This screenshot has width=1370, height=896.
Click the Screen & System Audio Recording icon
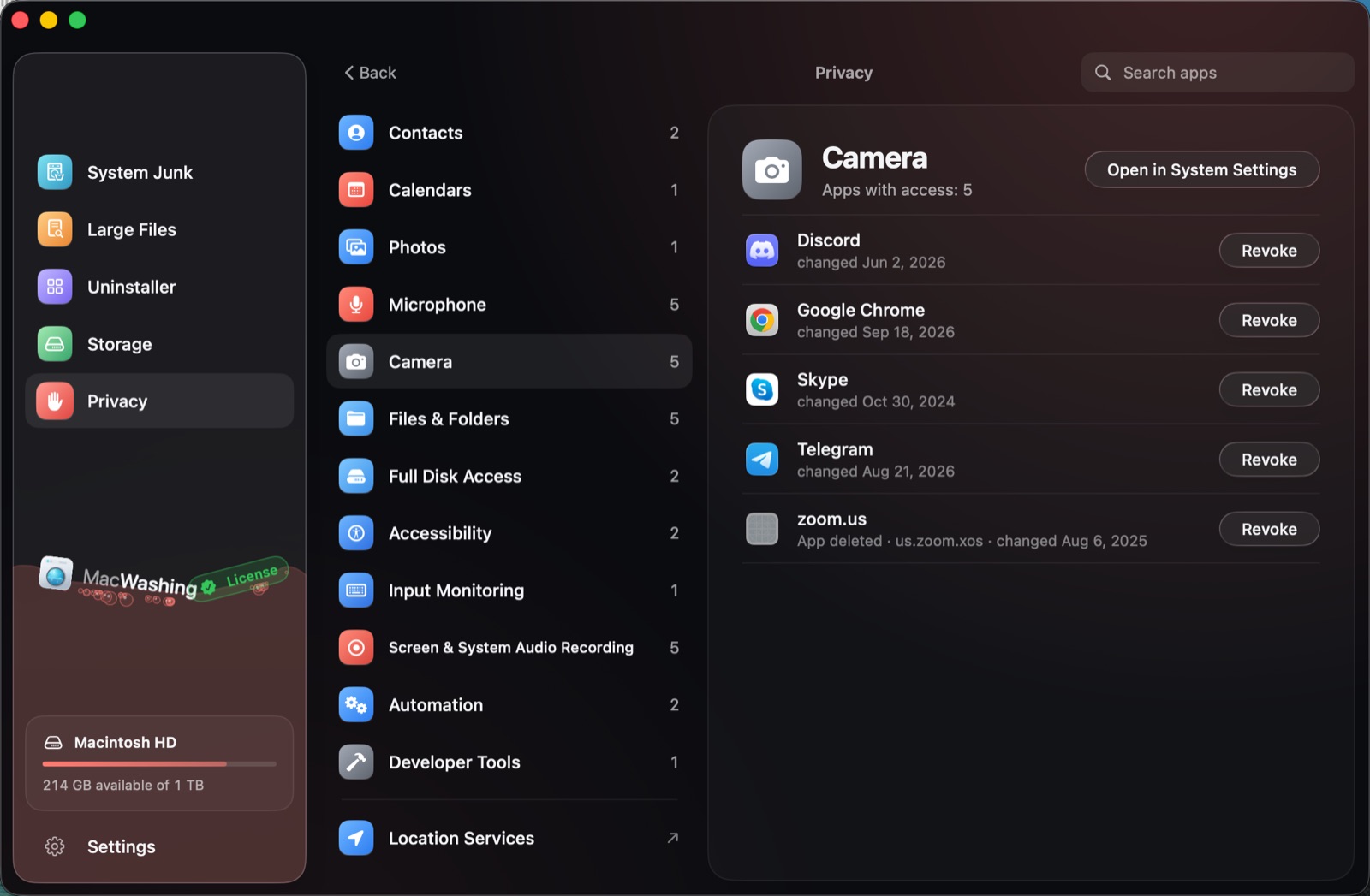(x=356, y=648)
